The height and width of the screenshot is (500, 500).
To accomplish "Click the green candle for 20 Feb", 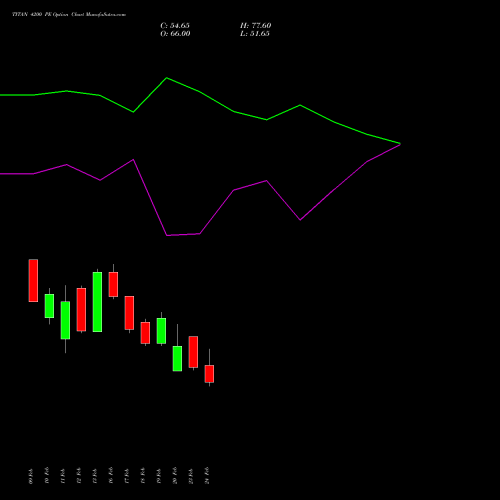I will tap(177, 358).
